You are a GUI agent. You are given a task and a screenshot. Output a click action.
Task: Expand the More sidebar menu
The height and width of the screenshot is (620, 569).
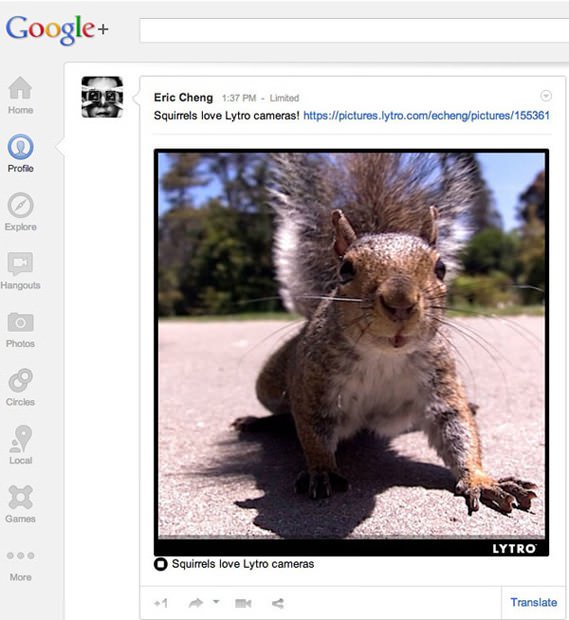pyautogui.click(x=20, y=565)
